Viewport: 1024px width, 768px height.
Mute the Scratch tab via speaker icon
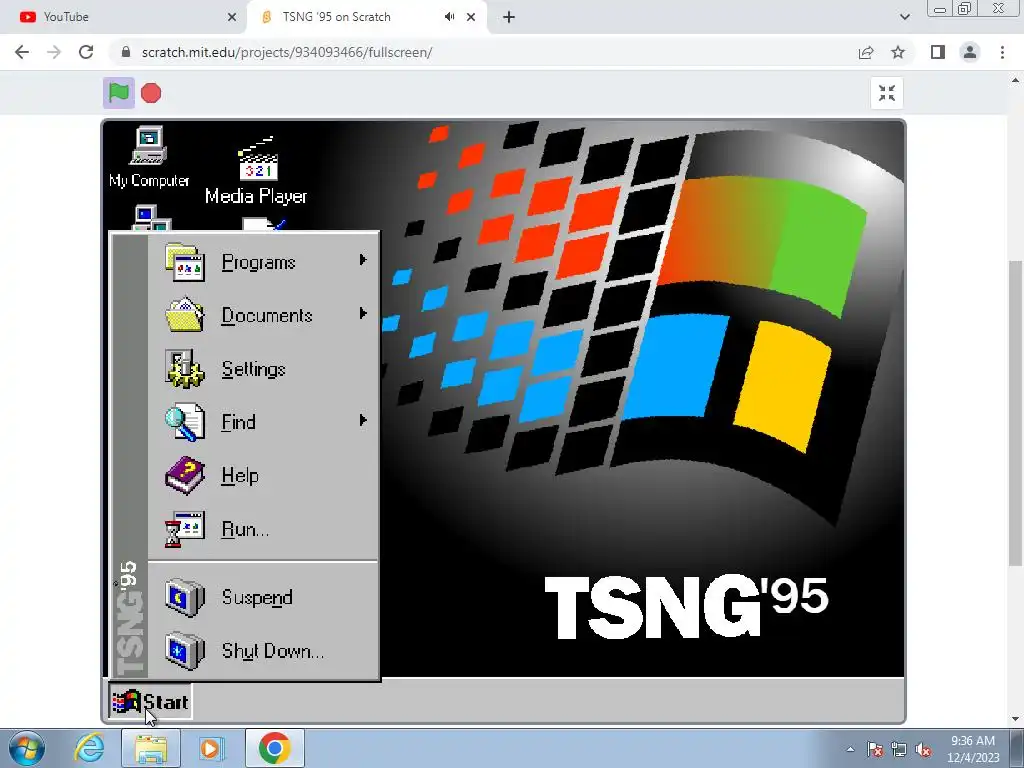pyautogui.click(x=449, y=17)
